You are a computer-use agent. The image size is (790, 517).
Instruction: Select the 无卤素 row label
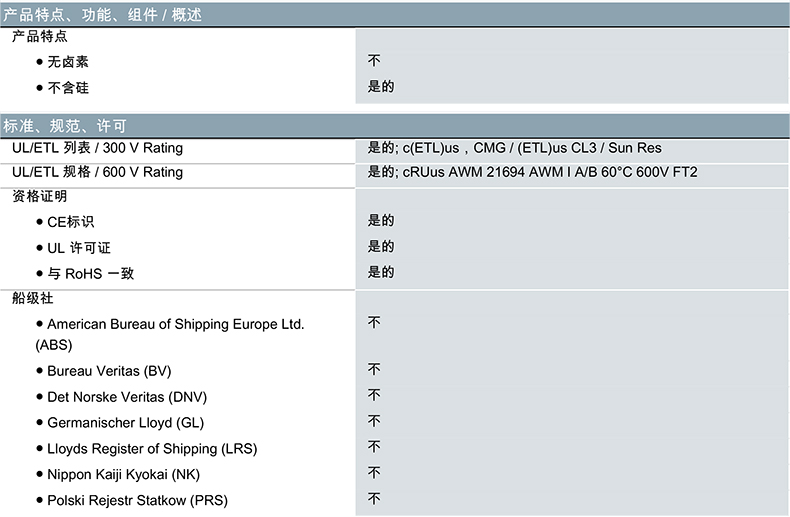[68, 62]
